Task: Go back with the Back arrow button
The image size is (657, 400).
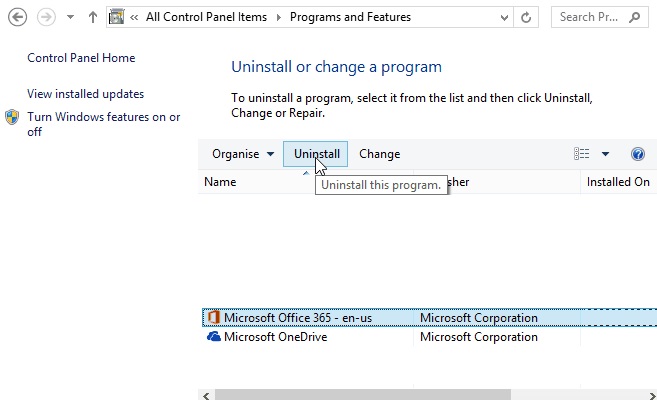Action: tap(18, 18)
